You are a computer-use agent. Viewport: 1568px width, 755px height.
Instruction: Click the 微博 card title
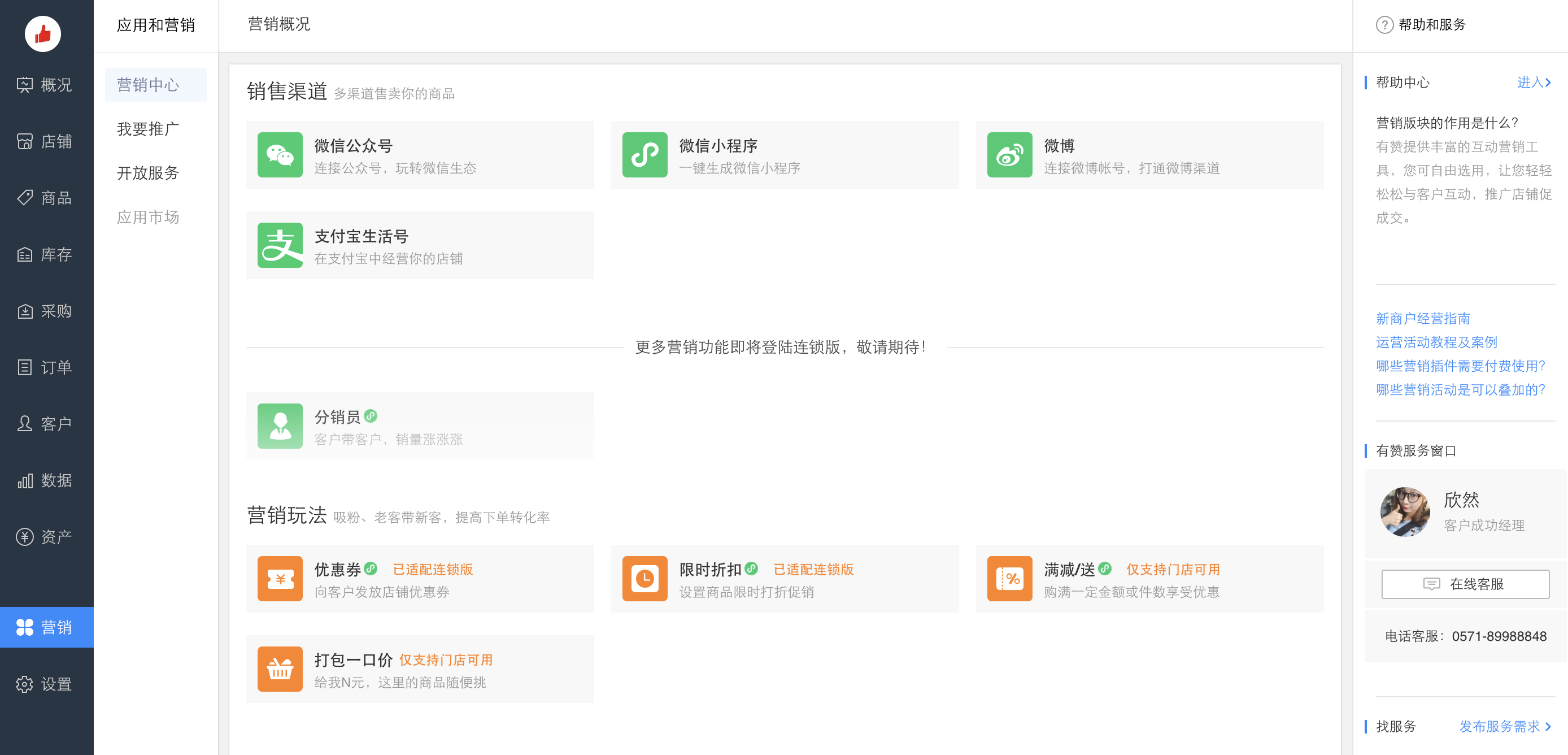[x=1059, y=146]
